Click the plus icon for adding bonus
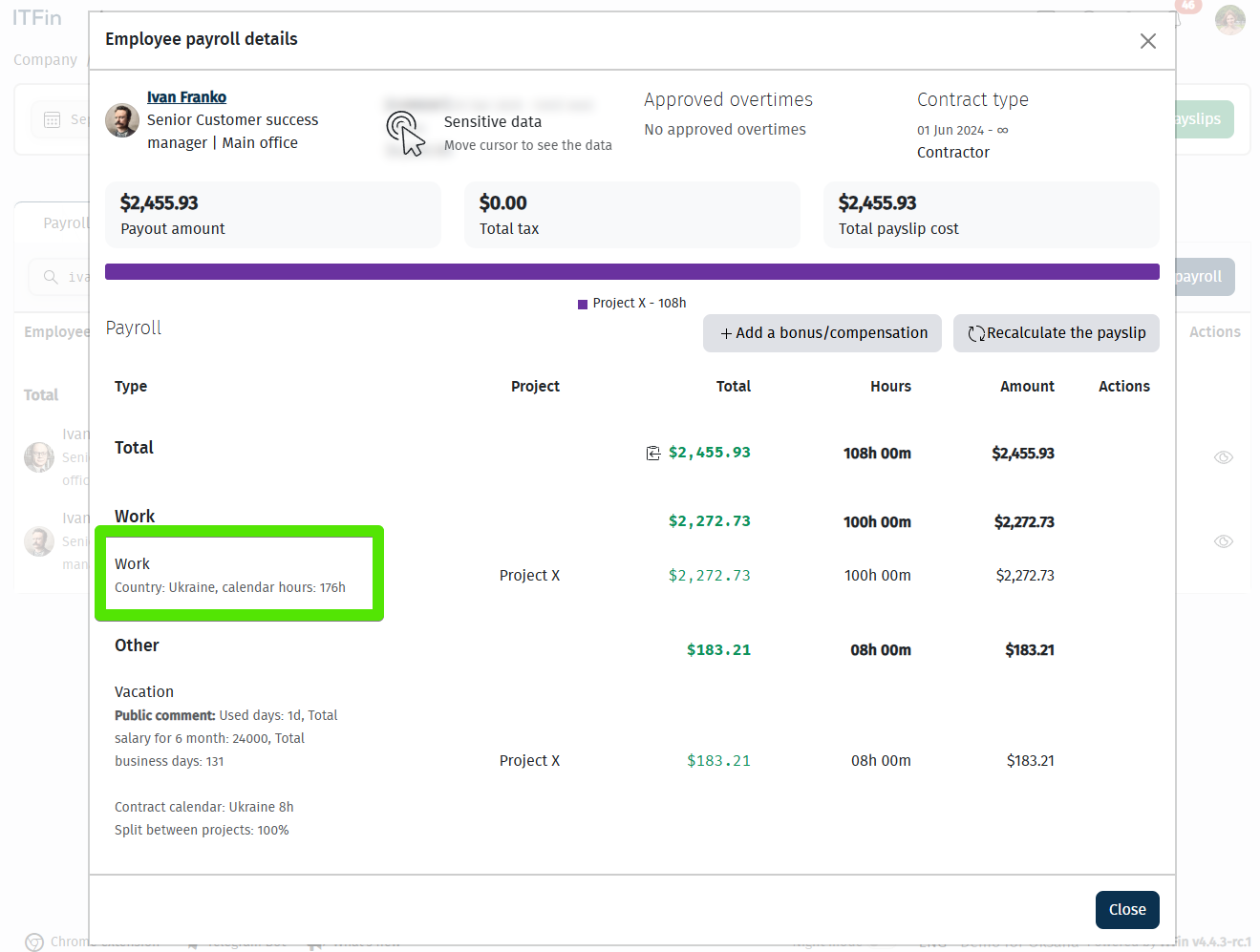Screen dimensions: 1260x952 [x=726, y=333]
